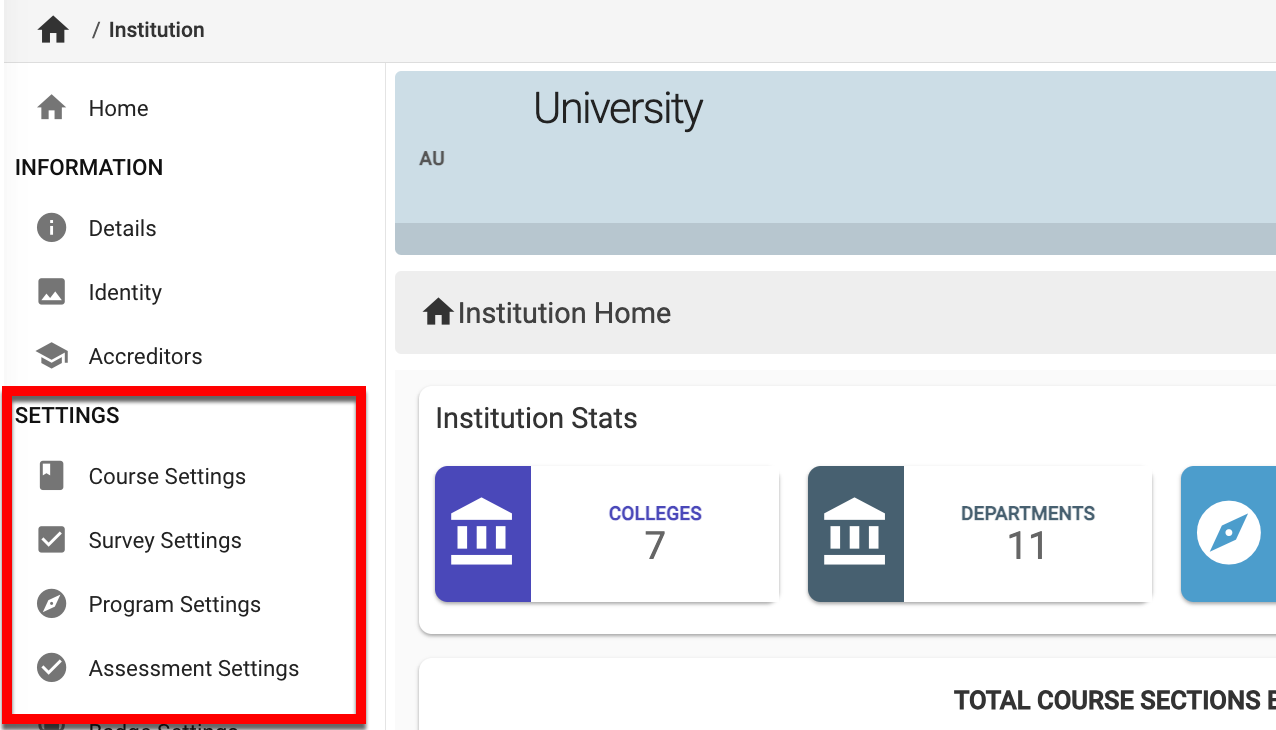Click the Identity image icon
1276x730 pixels.
(51, 292)
